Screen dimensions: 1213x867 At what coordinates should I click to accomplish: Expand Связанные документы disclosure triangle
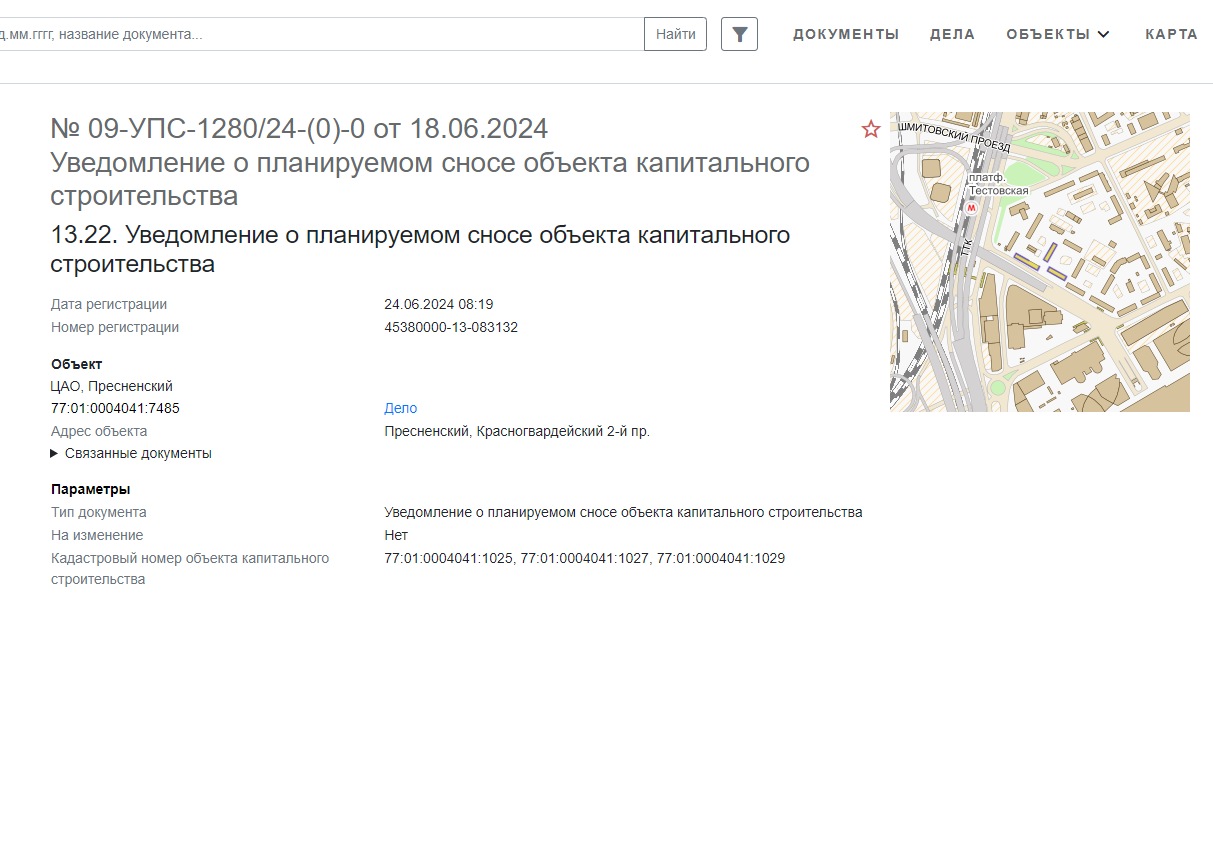click(54, 453)
